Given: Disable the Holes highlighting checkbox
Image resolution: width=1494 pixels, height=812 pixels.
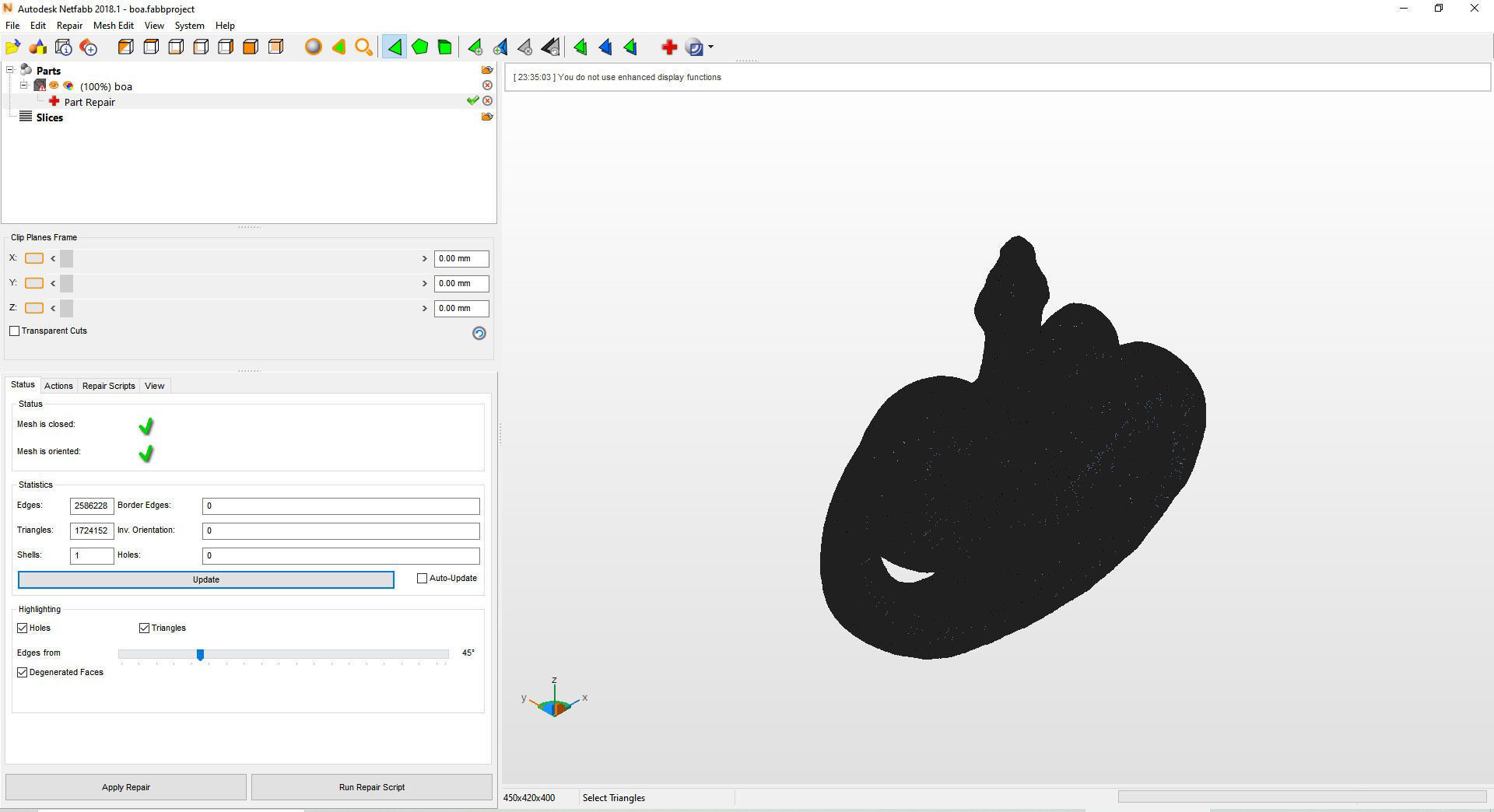Looking at the screenshot, I should coord(23,628).
